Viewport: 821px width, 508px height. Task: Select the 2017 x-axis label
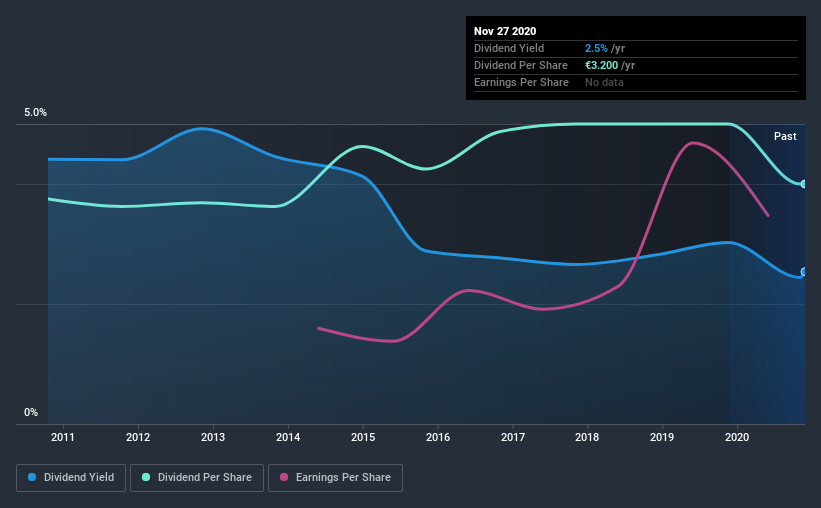tap(513, 437)
